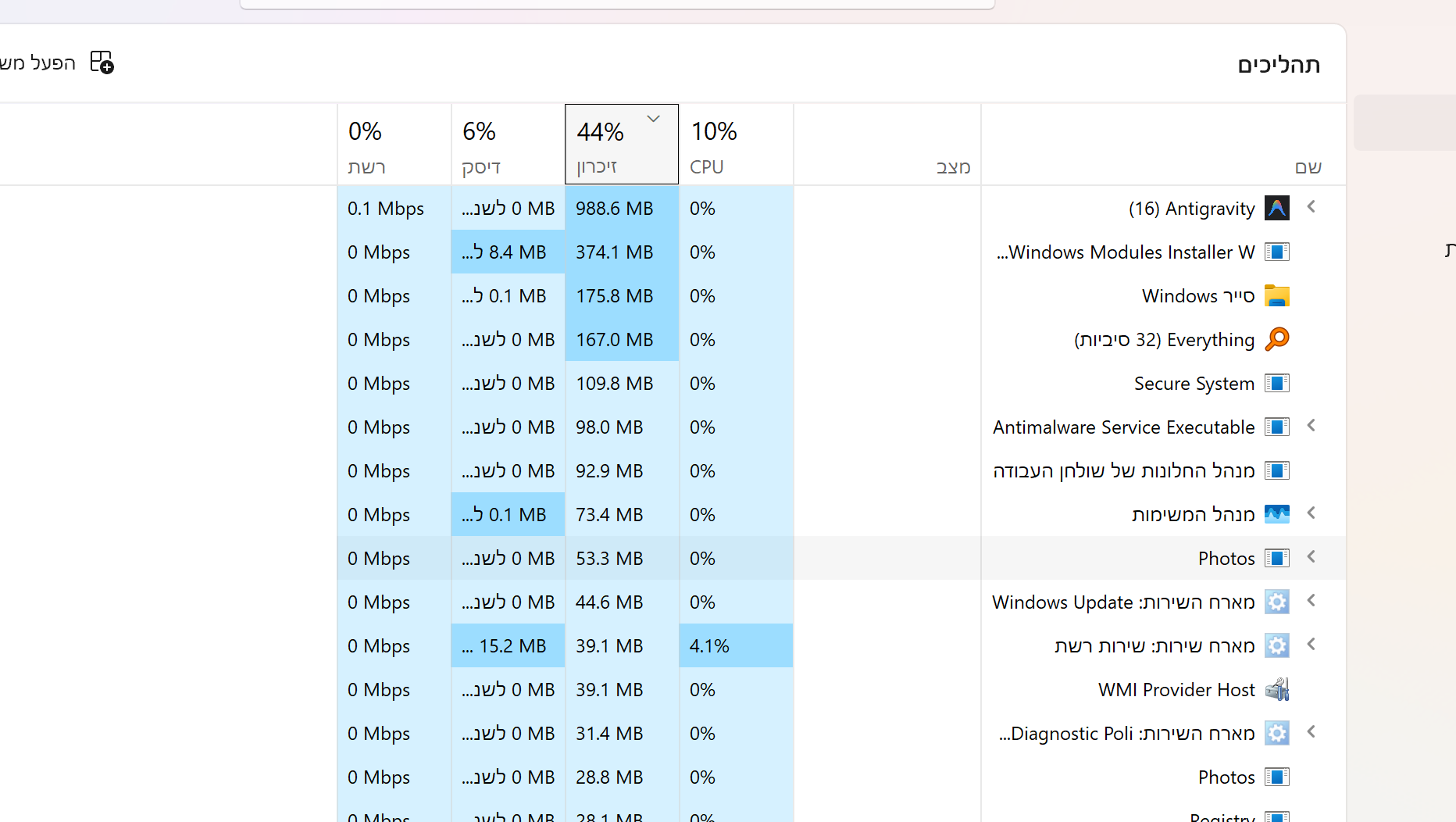This screenshot has height=822, width=1456.
Task: Click the status column header
Action: click(887, 145)
